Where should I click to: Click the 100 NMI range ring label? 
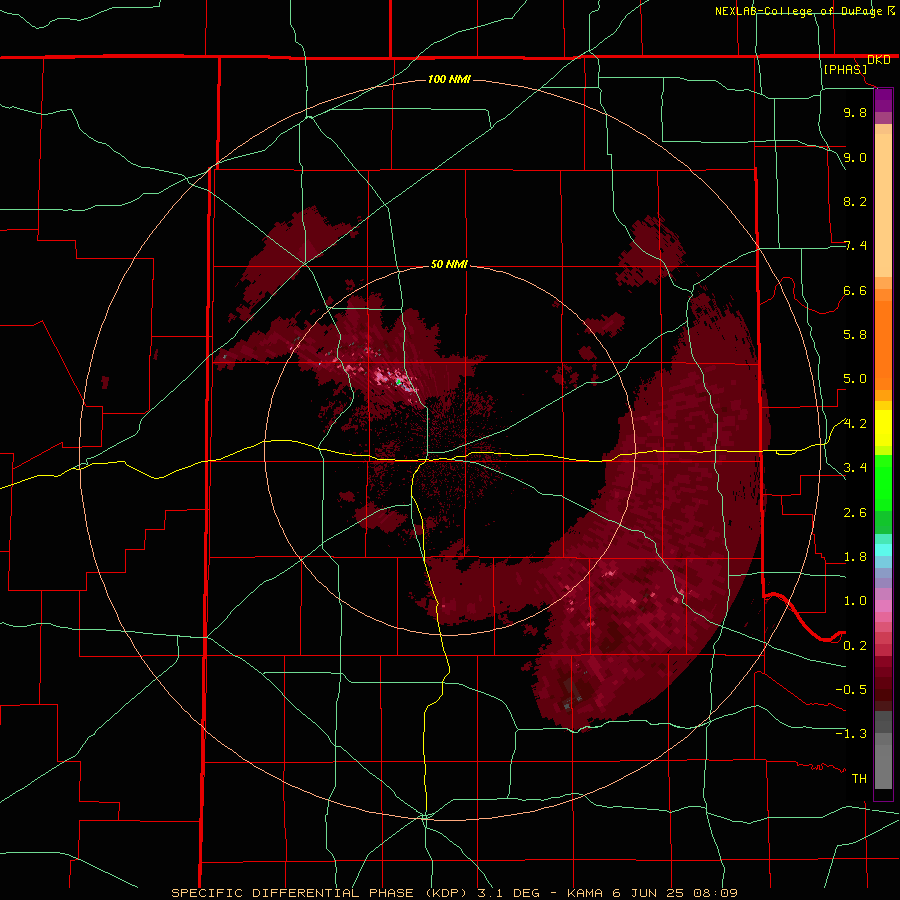tap(449, 79)
